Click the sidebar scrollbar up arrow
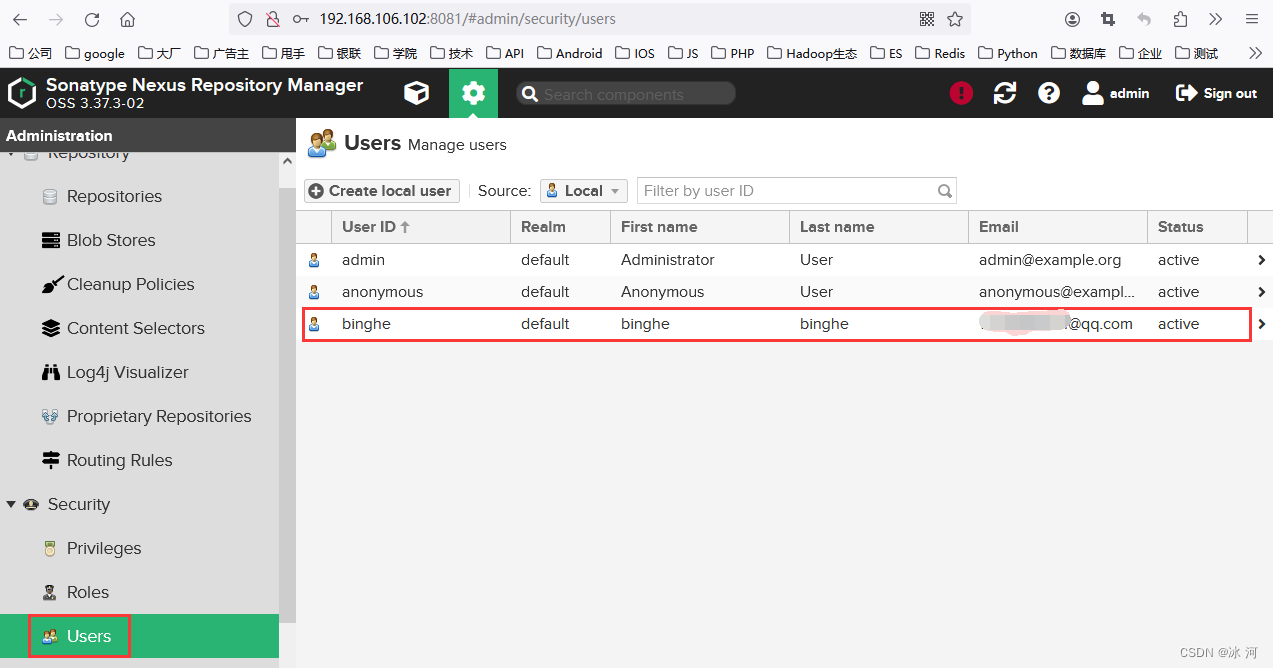This screenshot has width=1273, height=668. click(287, 161)
